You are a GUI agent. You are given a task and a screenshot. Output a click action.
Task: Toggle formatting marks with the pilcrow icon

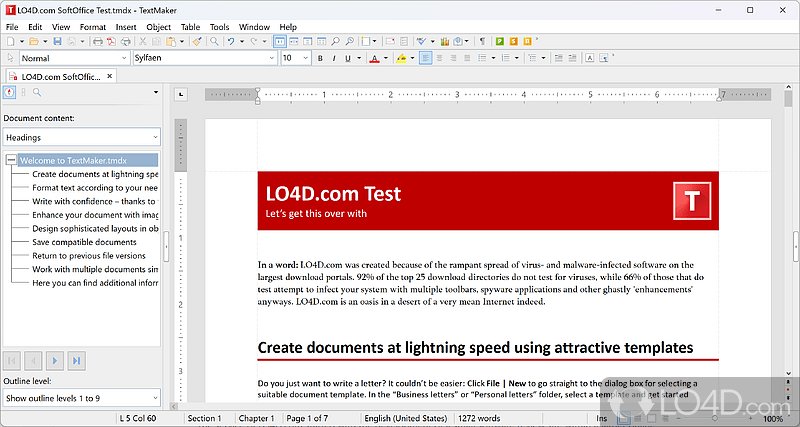click(482, 41)
